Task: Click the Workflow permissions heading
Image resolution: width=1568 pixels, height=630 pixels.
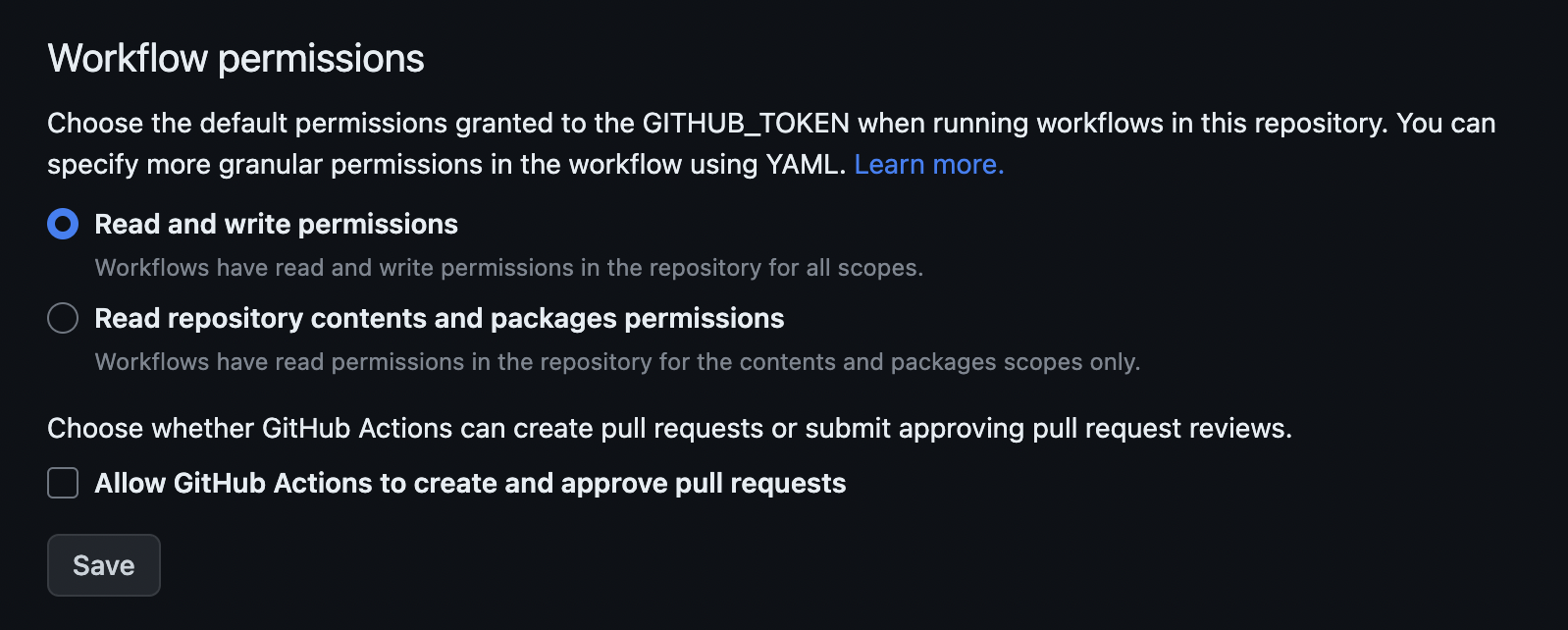Action: pyautogui.click(x=235, y=58)
